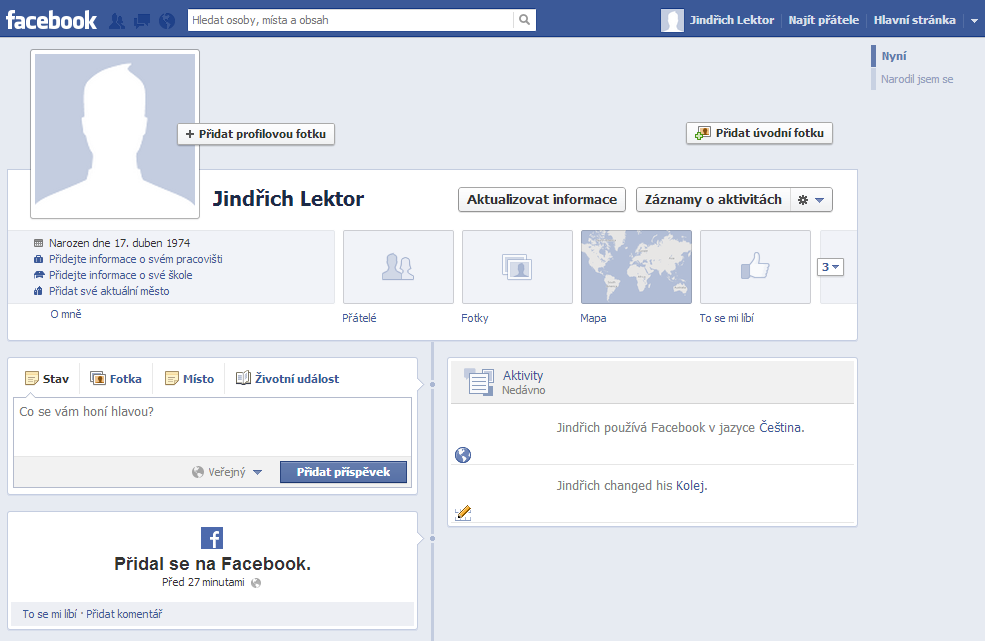Click the small profile avatar in the header
This screenshot has width=985, height=641.
tap(672, 20)
